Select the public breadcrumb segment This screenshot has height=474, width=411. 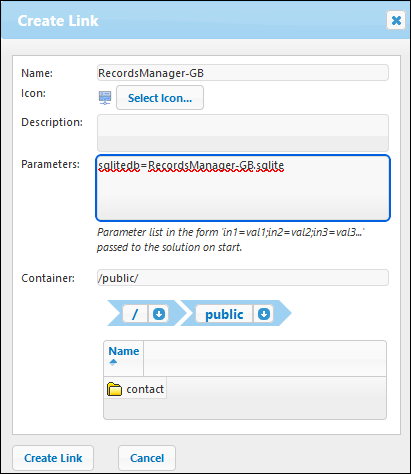pyautogui.click(x=224, y=314)
